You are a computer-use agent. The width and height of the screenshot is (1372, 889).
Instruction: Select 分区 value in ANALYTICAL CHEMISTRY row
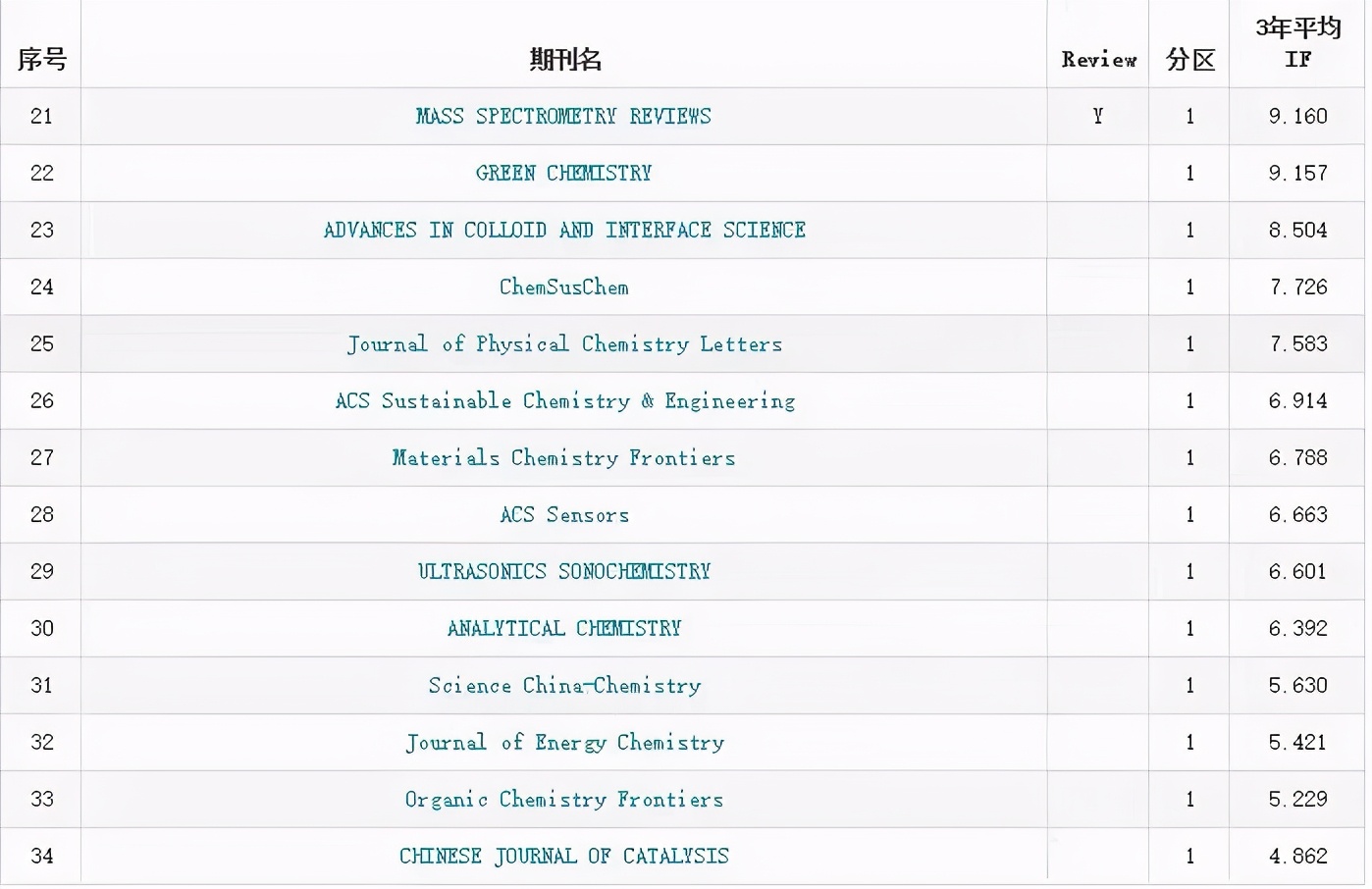pos(1189,628)
